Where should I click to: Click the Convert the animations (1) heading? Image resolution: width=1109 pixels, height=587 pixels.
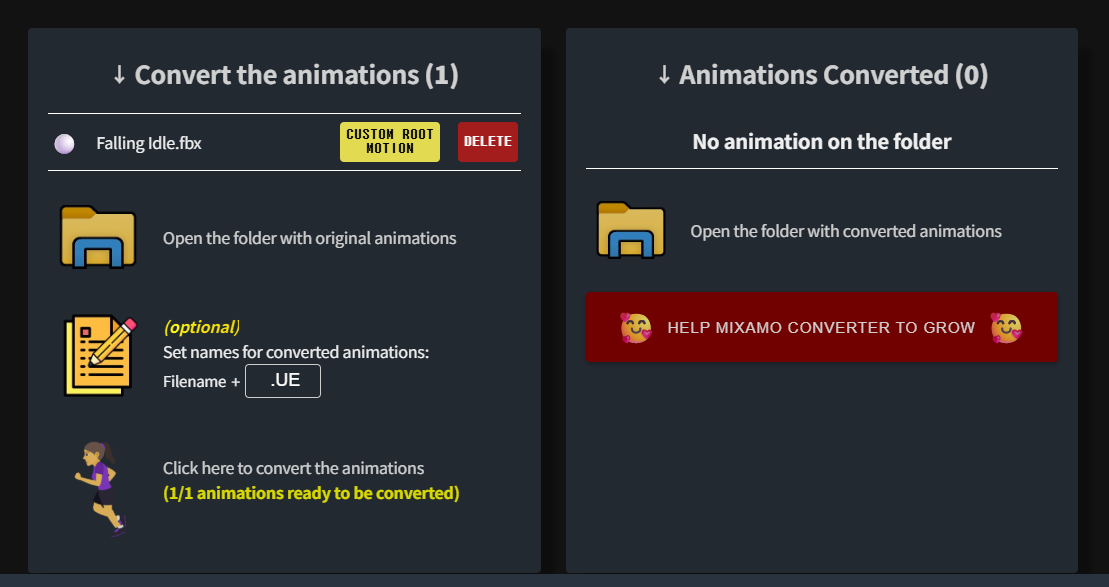click(284, 74)
